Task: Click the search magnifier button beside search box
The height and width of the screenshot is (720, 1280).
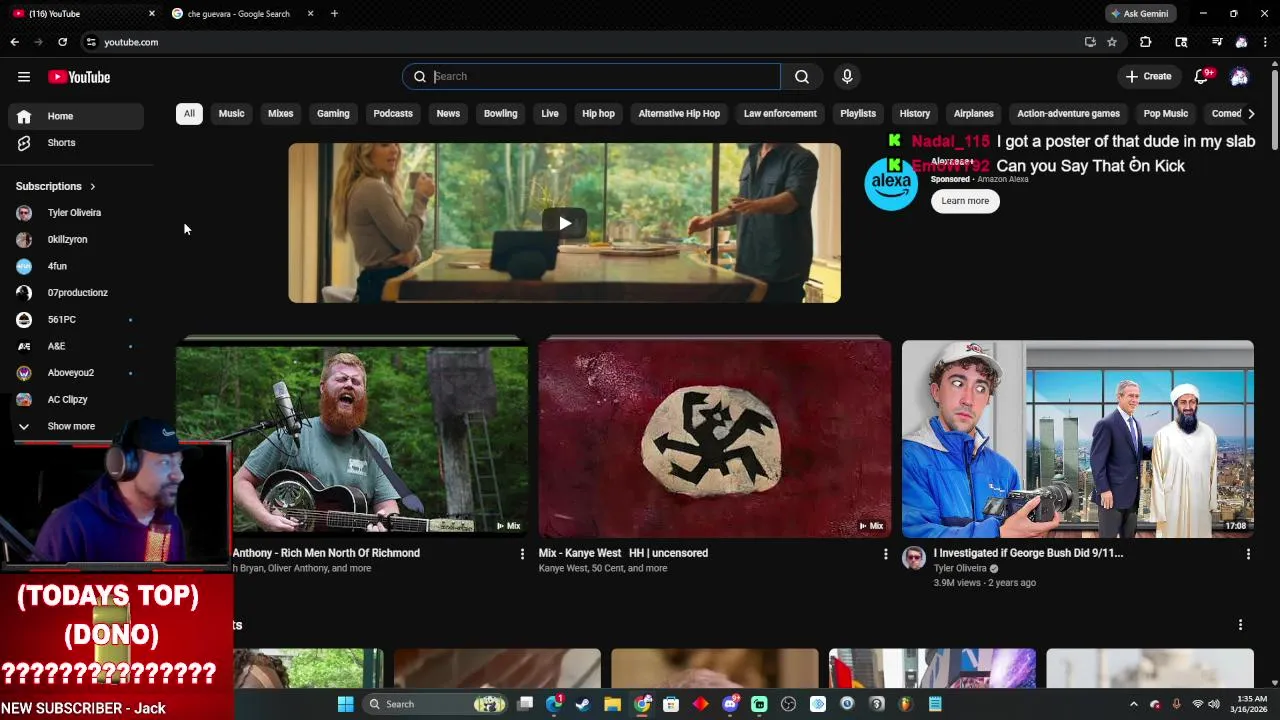Action: point(802,76)
